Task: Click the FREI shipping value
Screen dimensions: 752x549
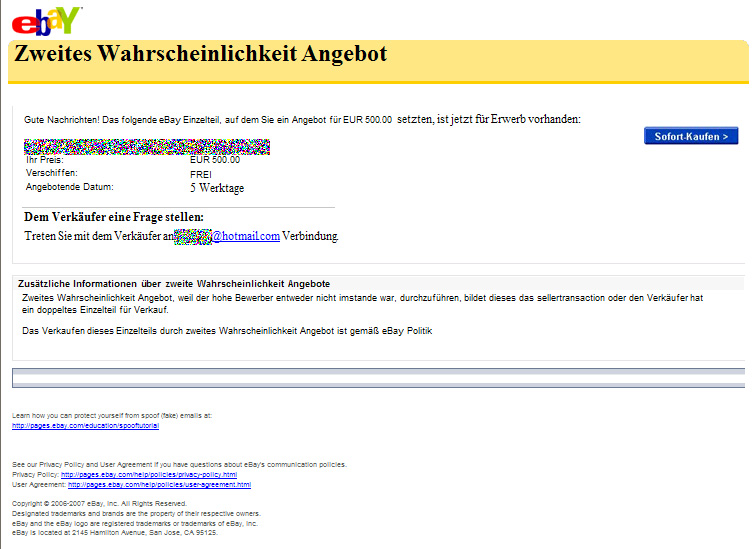Action: tap(201, 174)
